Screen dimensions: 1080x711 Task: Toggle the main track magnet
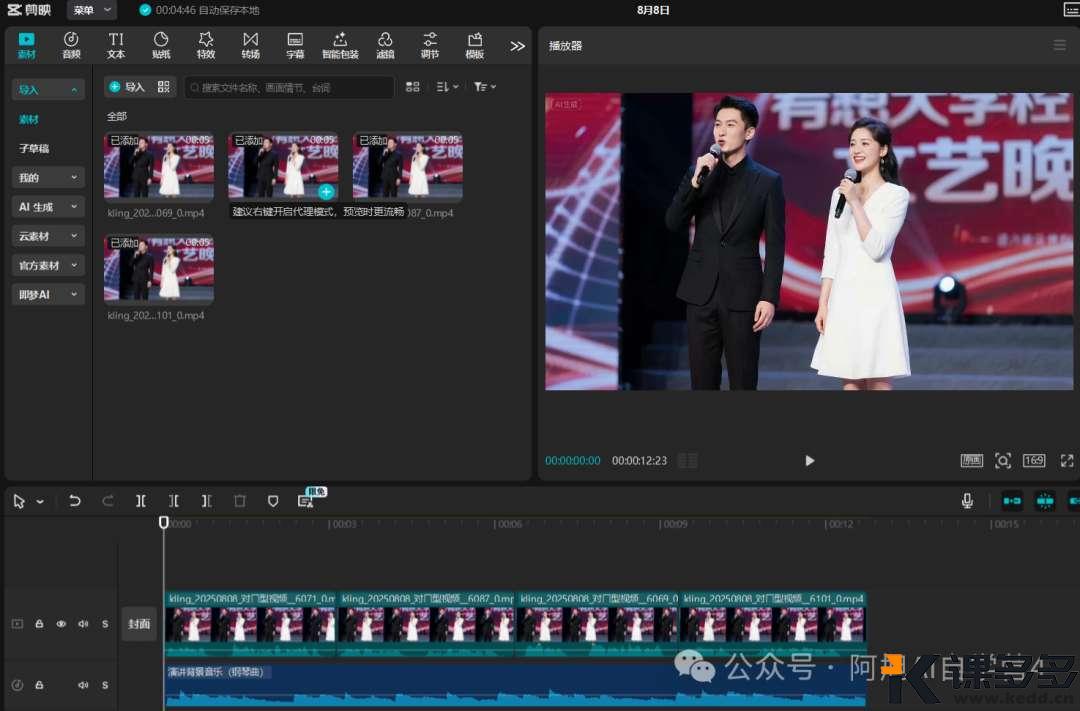coord(1012,501)
